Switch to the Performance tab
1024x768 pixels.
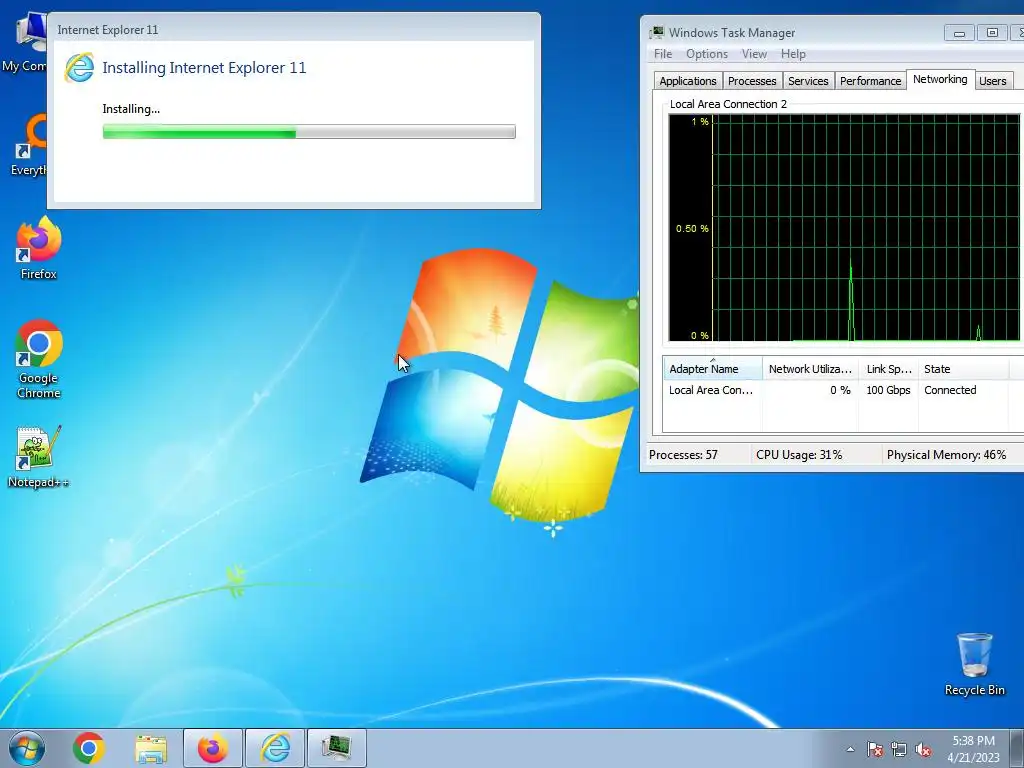click(x=871, y=81)
